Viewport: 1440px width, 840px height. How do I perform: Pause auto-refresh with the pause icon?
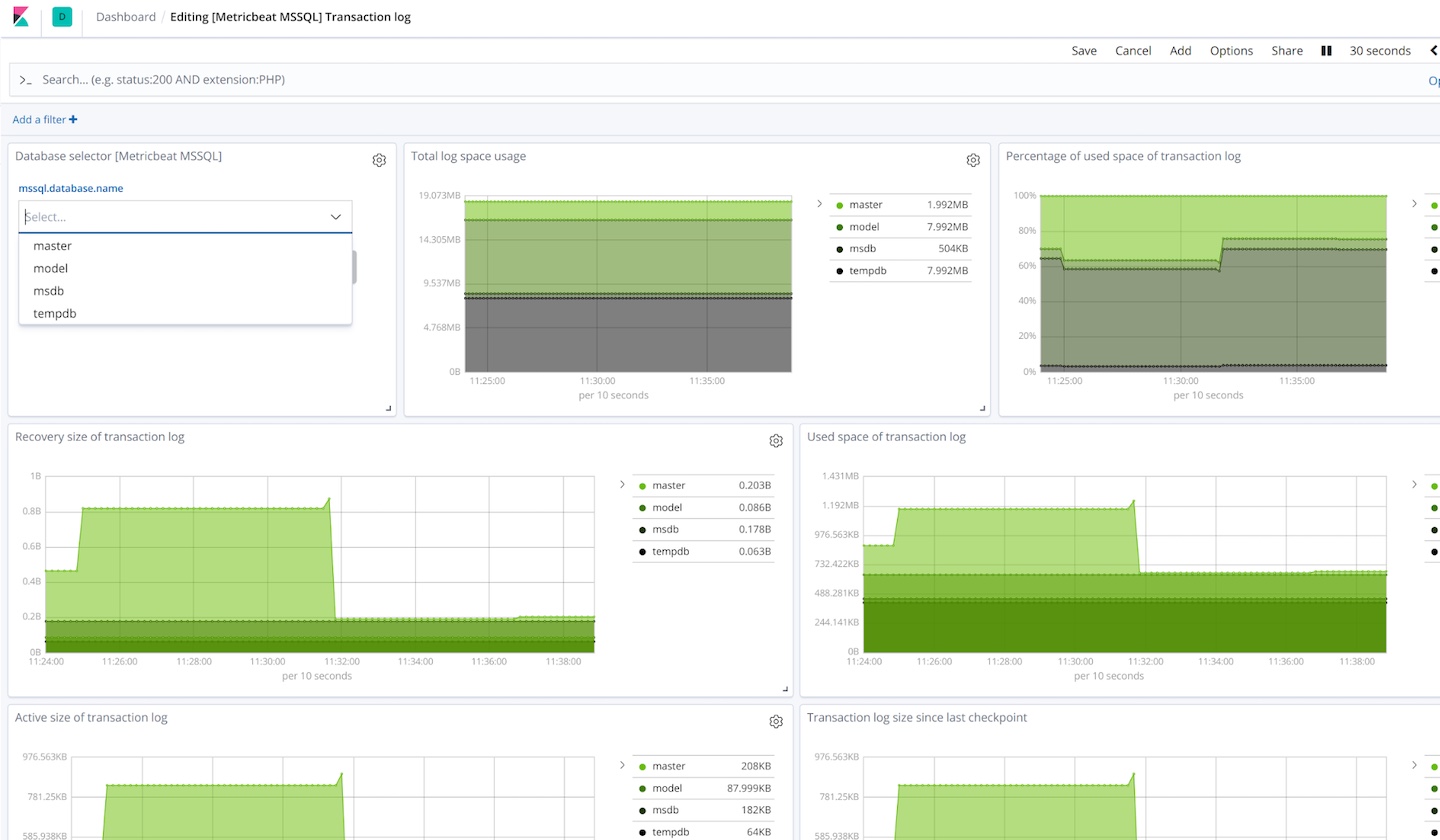pyautogui.click(x=1326, y=51)
